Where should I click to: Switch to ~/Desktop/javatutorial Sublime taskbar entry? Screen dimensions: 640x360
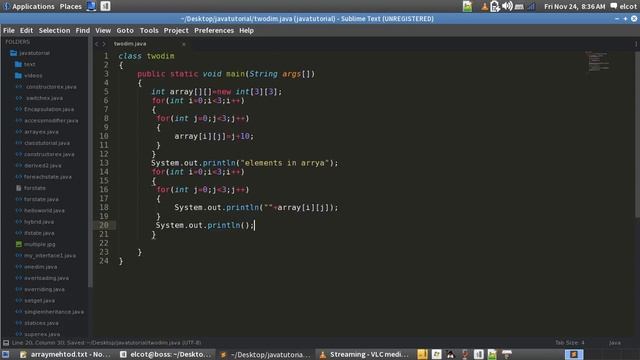265,354
